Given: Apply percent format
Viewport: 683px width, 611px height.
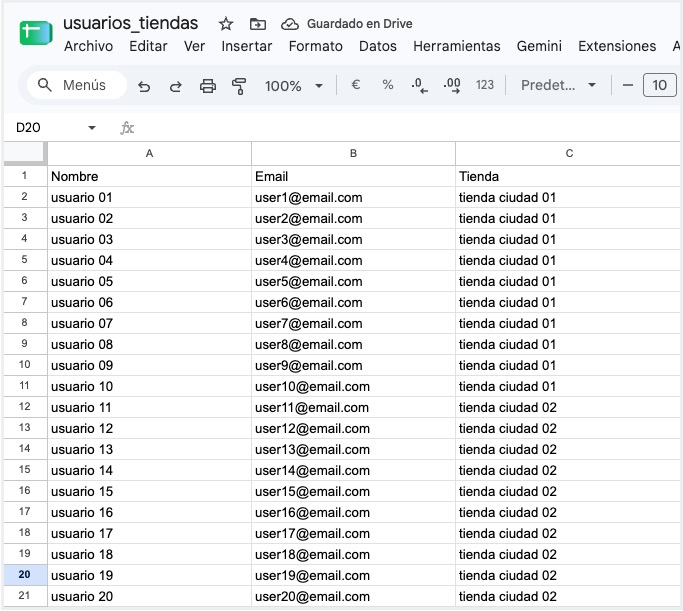Looking at the screenshot, I should pos(388,84).
